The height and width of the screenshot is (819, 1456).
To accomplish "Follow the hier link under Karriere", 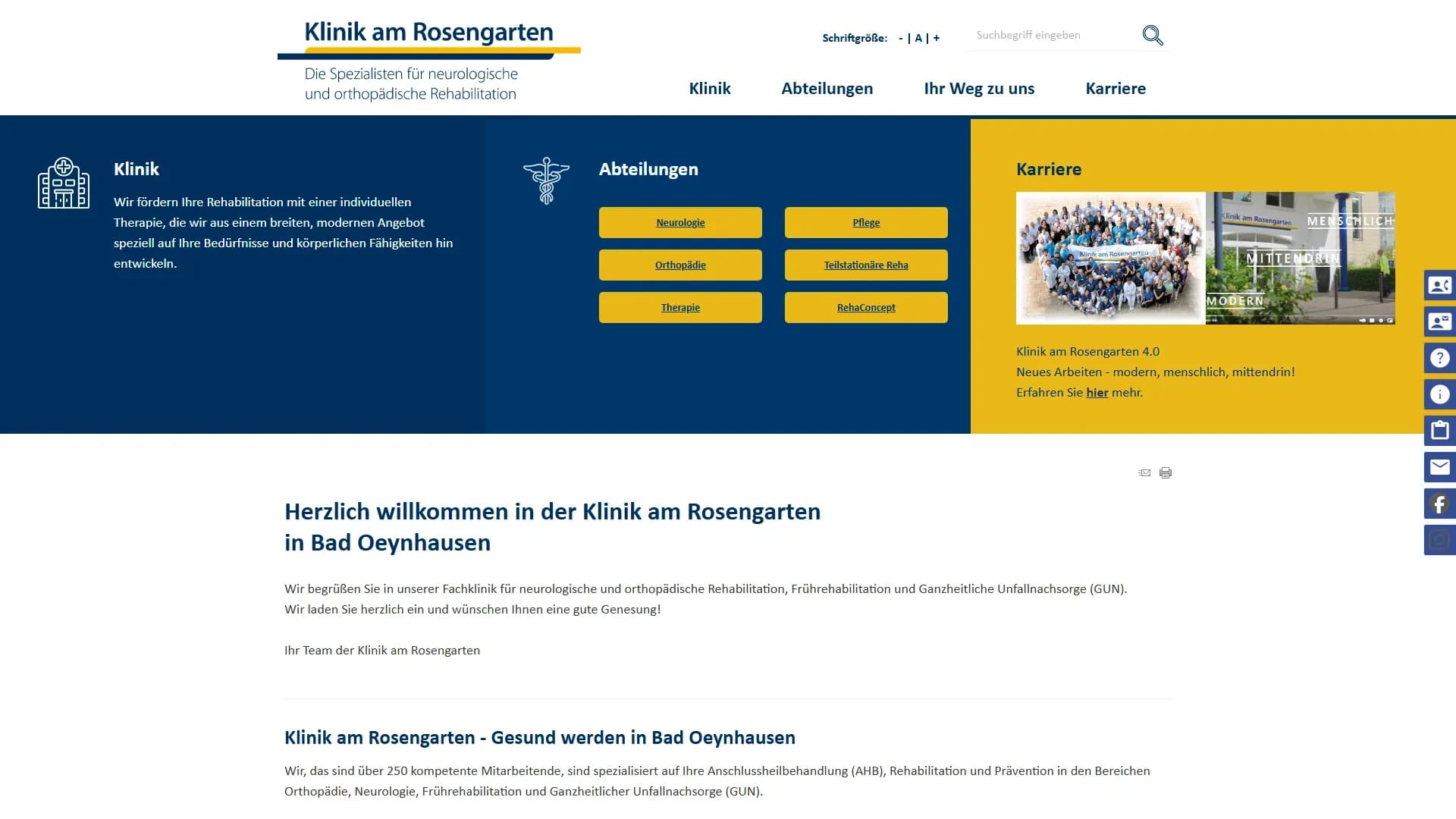I will 1097,393.
